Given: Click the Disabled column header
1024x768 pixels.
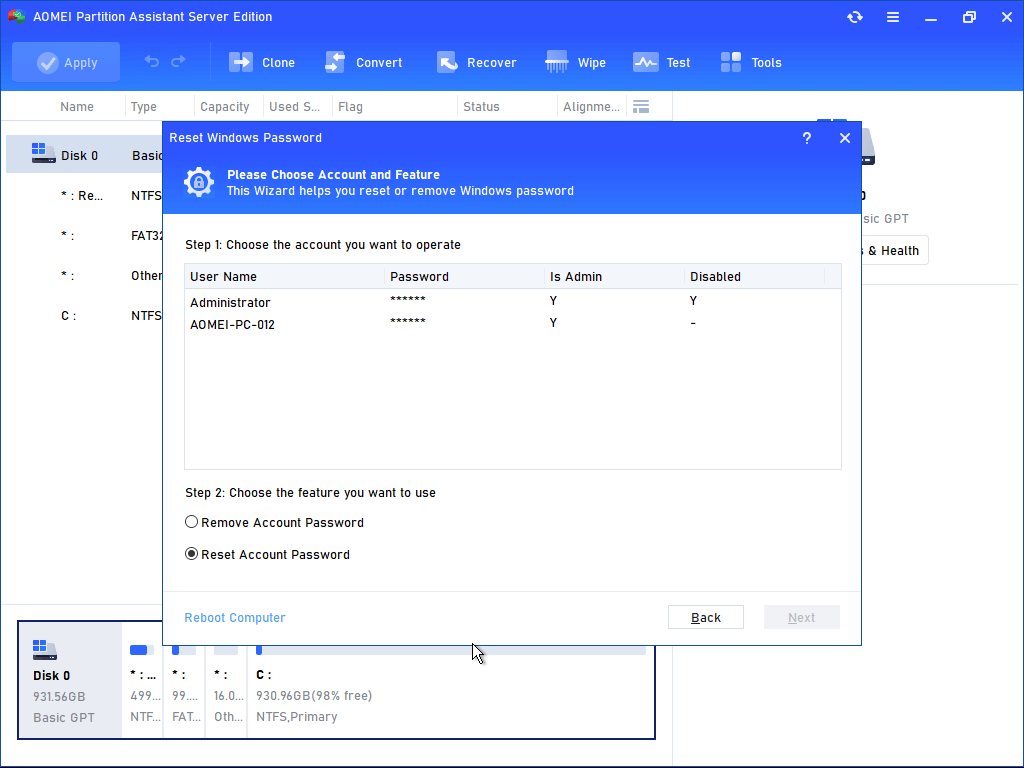Looking at the screenshot, I should point(754,276).
